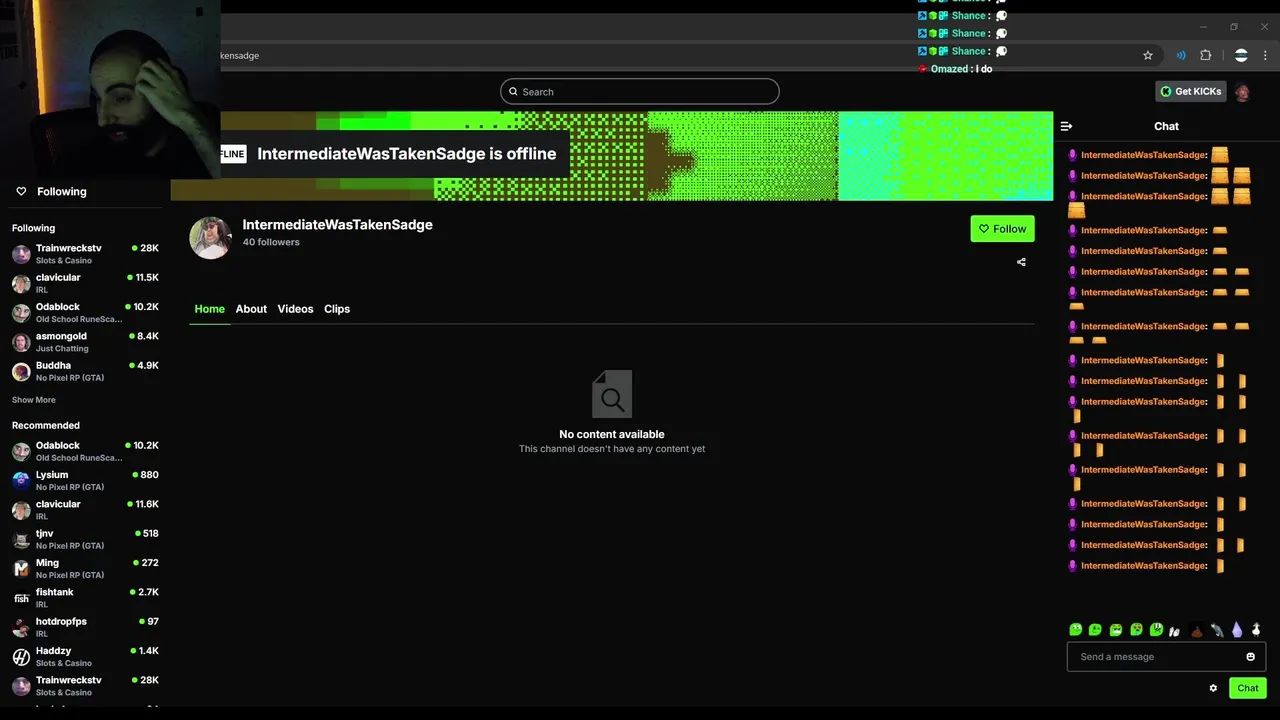The image size is (1280, 720).
Task: Click the Recommended section heading
Action: click(46, 425)
